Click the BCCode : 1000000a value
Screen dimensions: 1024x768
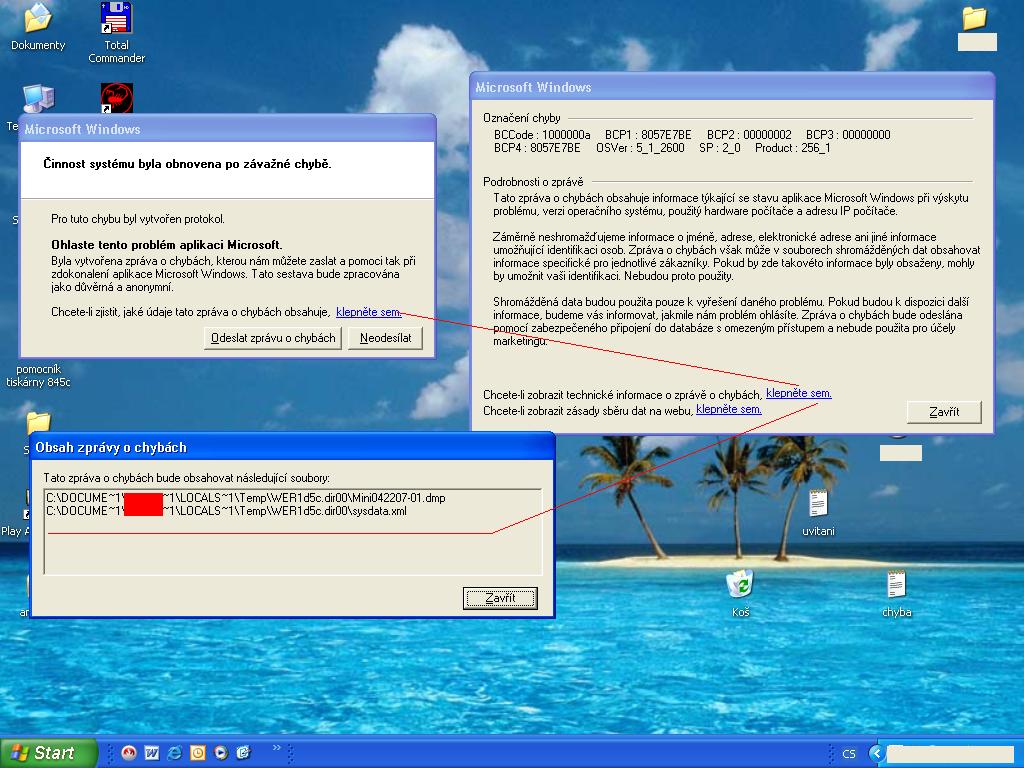[541, 135]
